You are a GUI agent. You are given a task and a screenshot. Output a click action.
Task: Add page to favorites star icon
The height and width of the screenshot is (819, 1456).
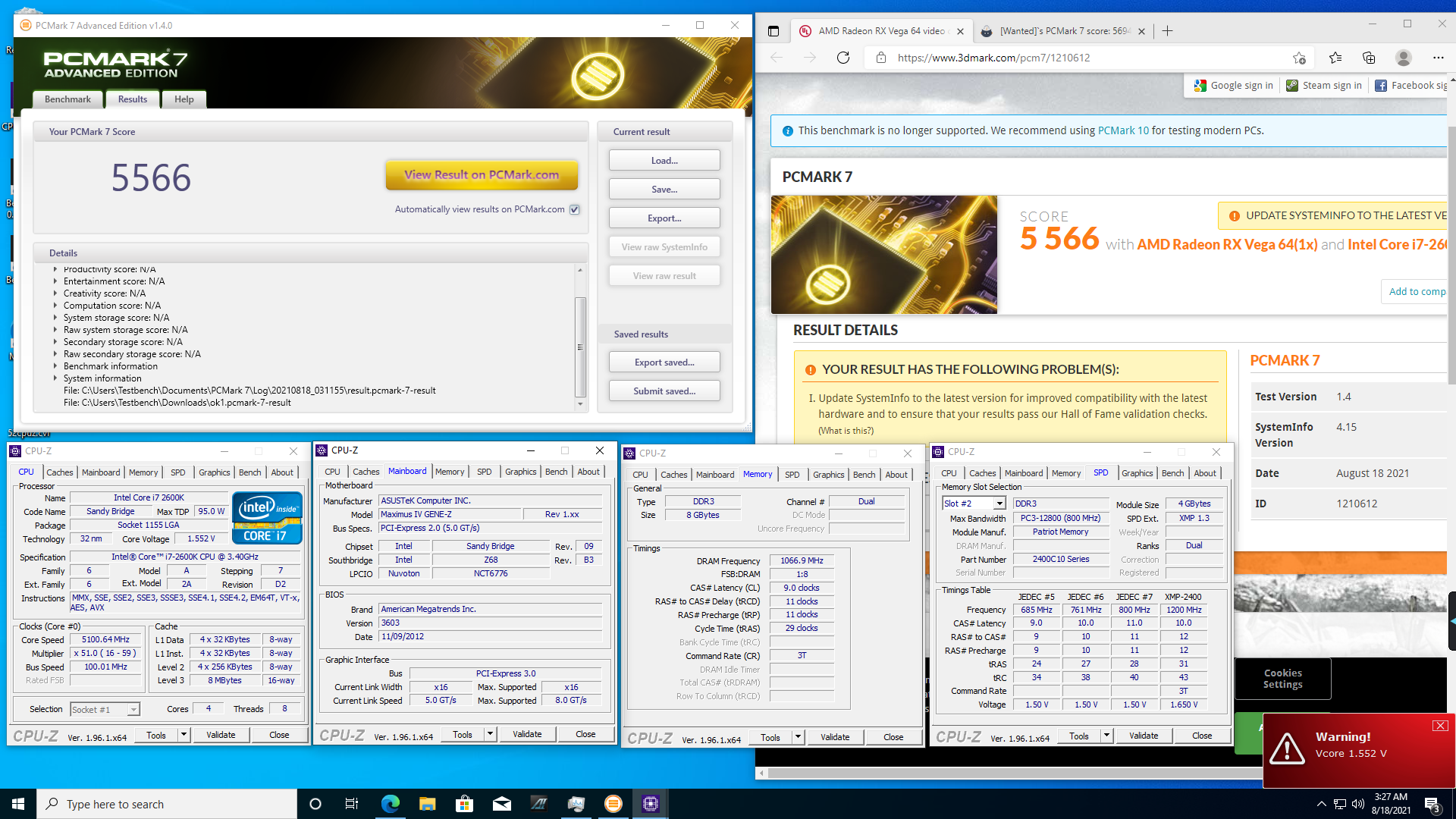tap(1299, 58)
